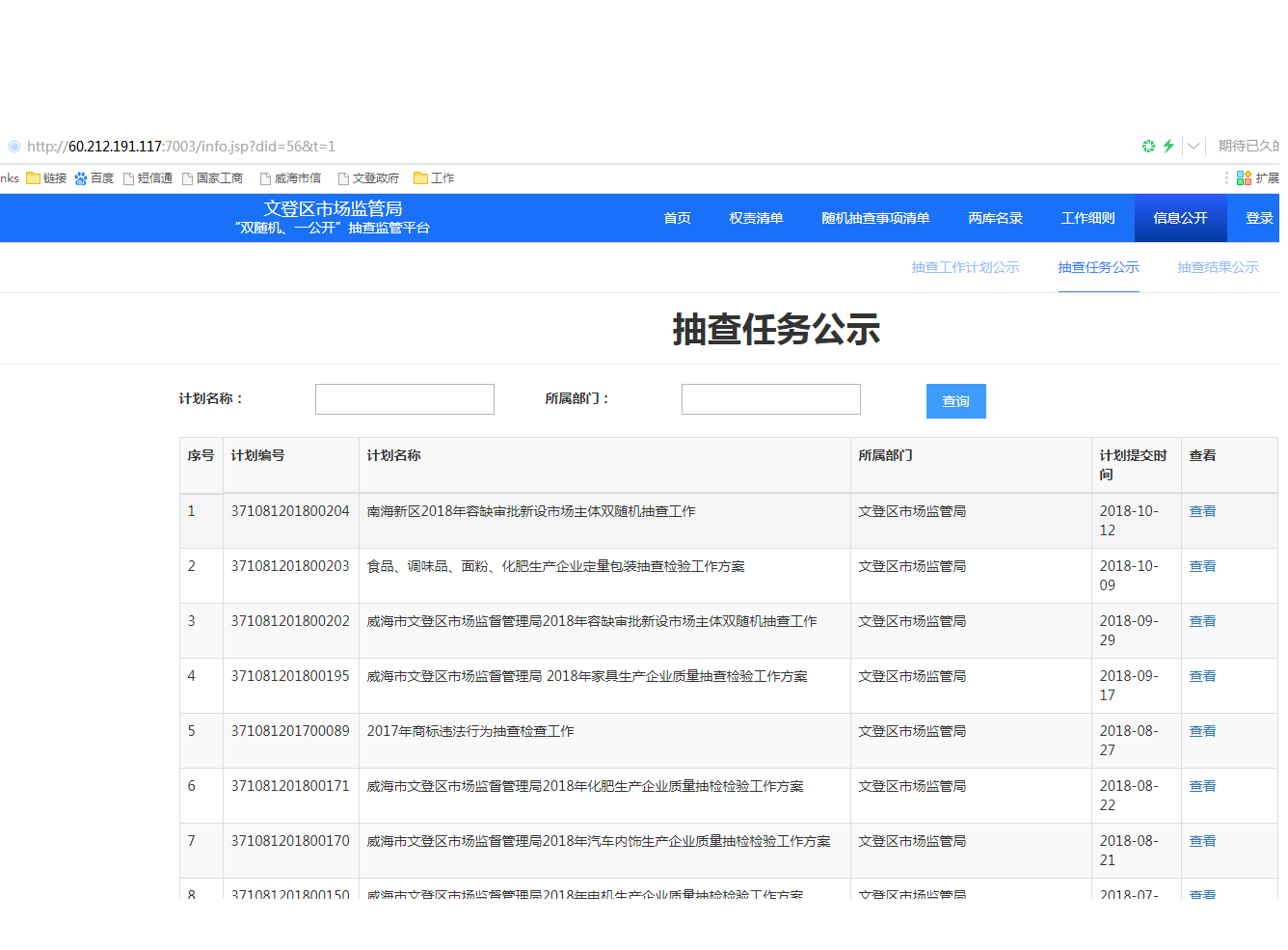View details for plan 371081201800204
Image resolution: width=1288 pixels, height=950 pixels.
[1202, 511]
